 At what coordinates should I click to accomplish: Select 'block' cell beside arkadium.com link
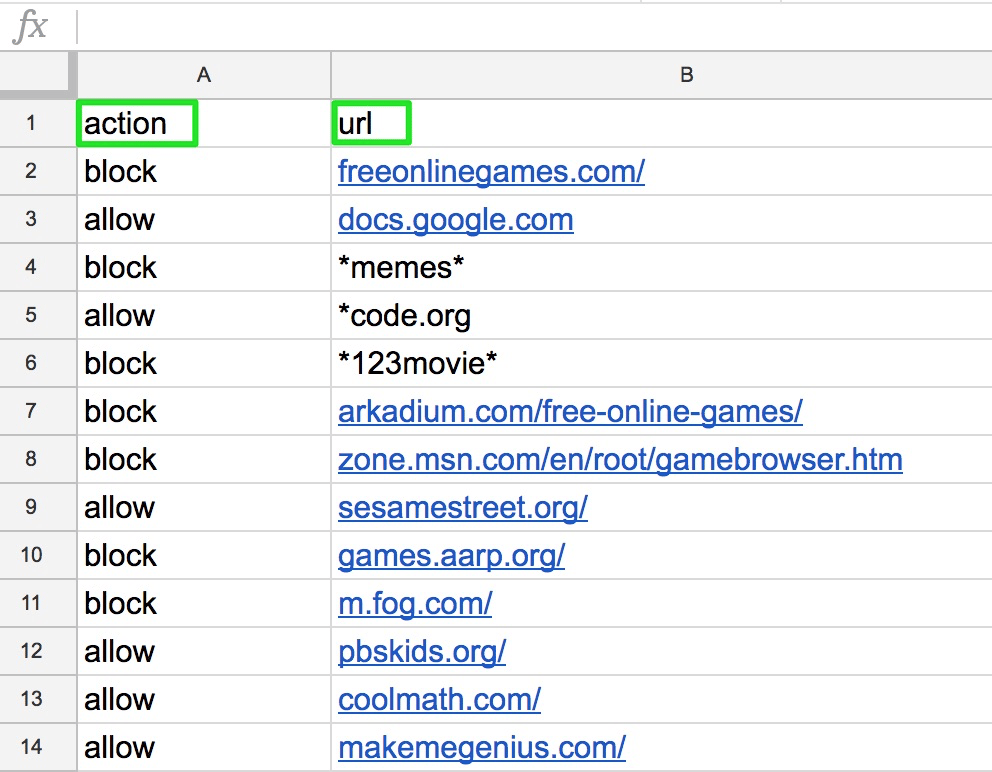(x=204, y=411)
